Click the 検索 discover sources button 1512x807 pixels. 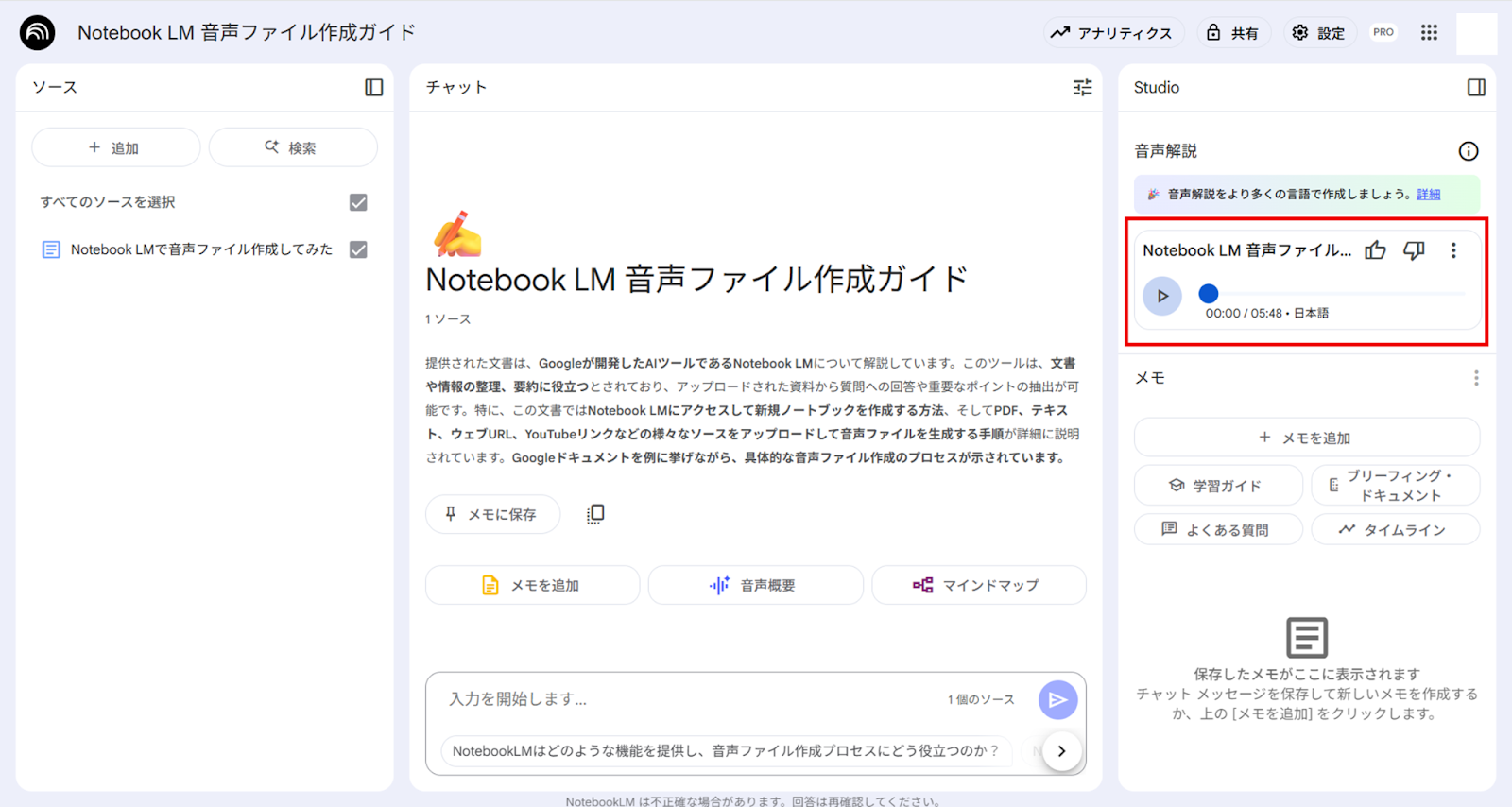click(x=293, y=147)
